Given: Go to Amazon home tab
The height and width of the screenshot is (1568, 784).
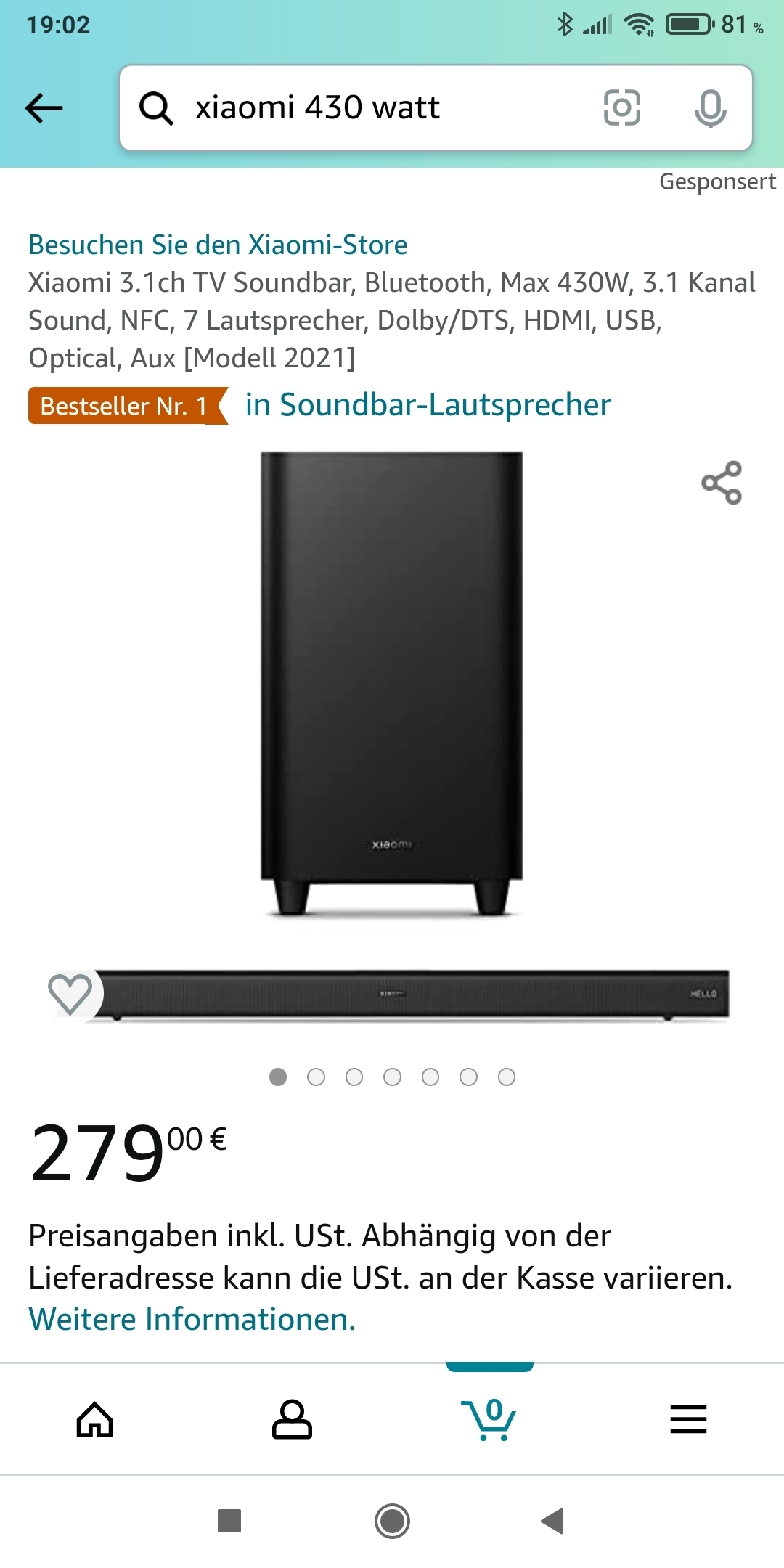Looking at the screenshot, I should (x=95, y=1419).
